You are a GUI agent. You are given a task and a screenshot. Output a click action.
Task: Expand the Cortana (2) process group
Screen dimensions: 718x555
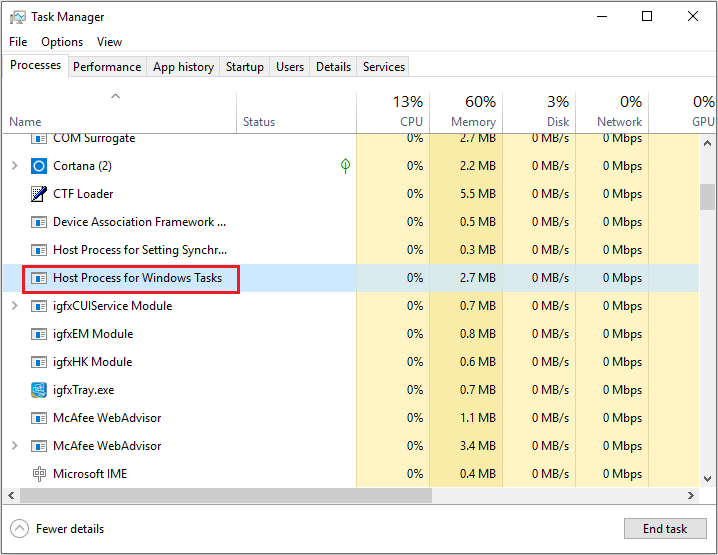pos(14,166)
